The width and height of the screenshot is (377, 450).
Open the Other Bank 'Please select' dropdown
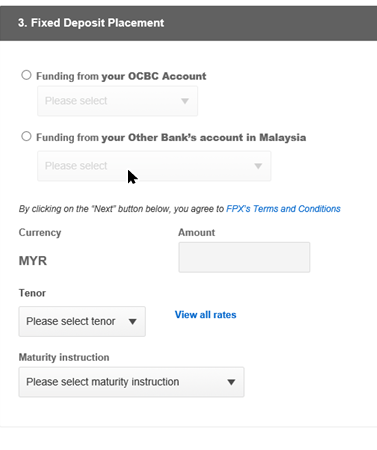pyautogui.click(x=154, y=166)
